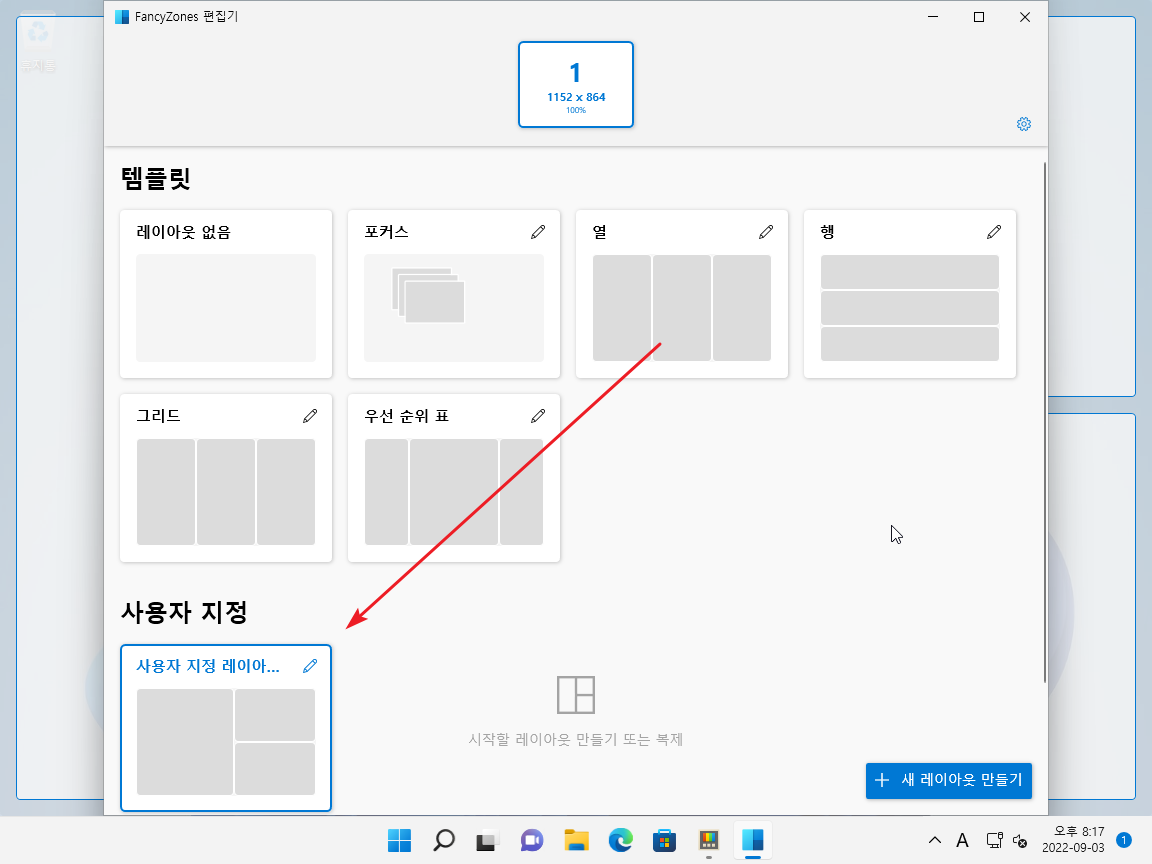The image size is (1152, 864).
Task: Click the 새 레이아웃 만들기 button
Action: coord(948,780)
